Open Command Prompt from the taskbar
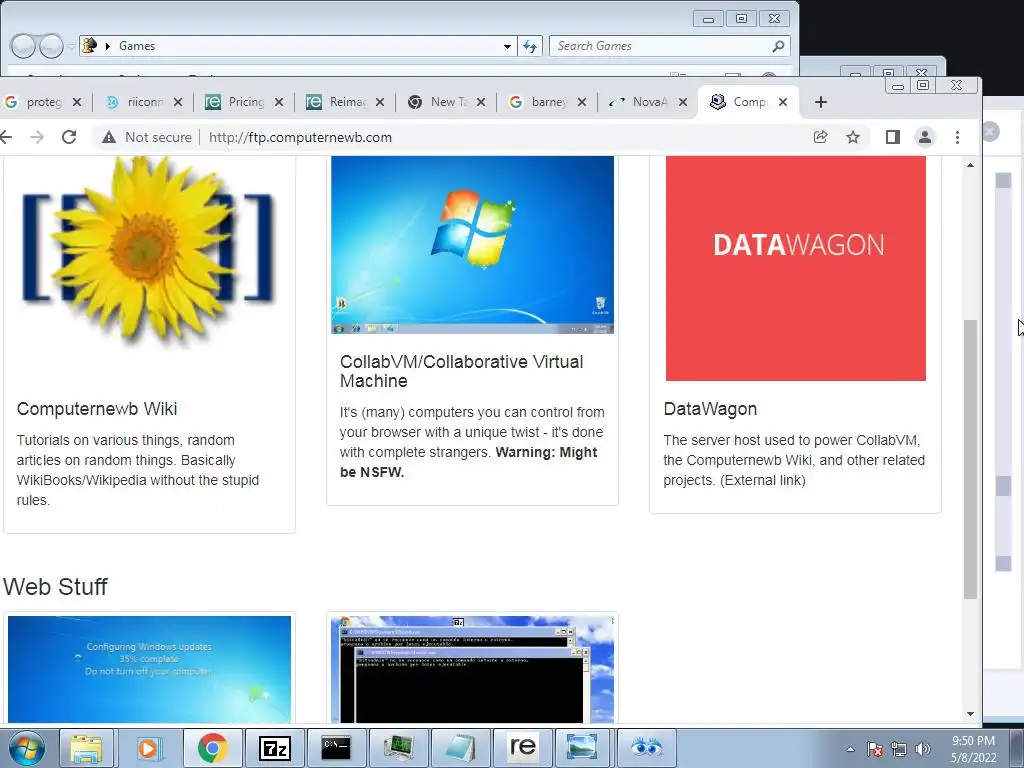This screenshot has width=1024, height=768. click(x=336, y=748)
